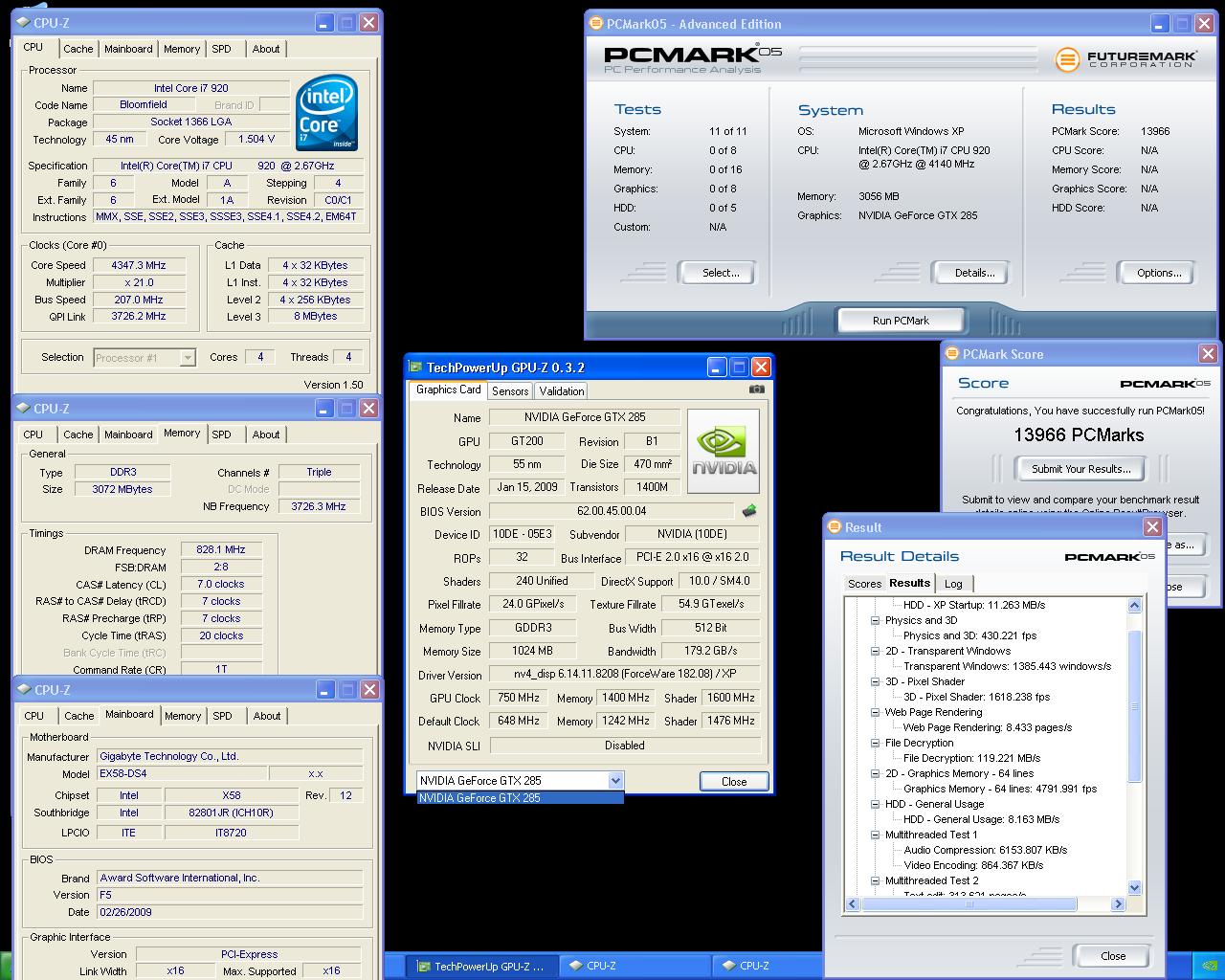Viewport: 1225px width, 980px height.
Task: Click the Futuremark Corporation logo
Action: [x=1126, y=59]
